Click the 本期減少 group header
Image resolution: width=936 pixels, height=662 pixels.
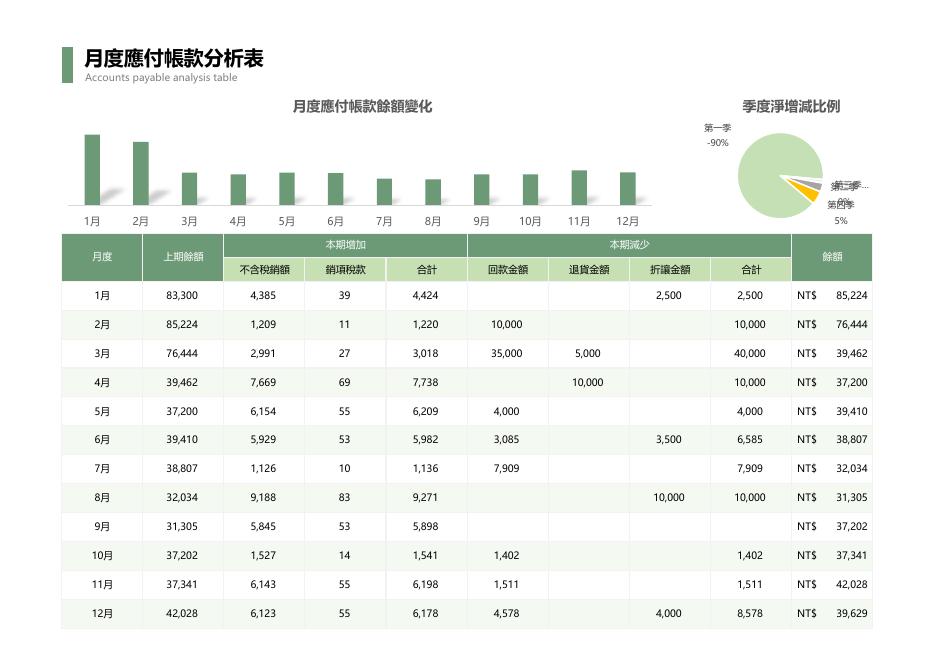point(629,245)
